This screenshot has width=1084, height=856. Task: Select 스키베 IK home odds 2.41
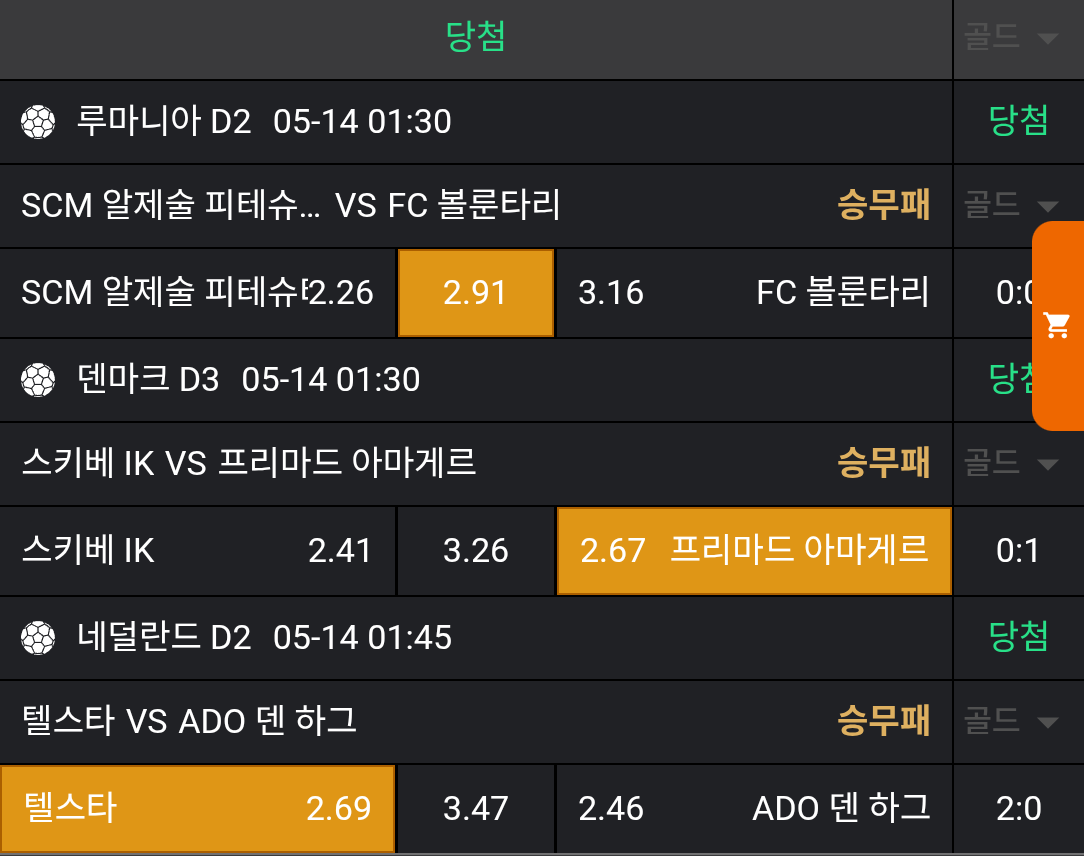pos(197,551)
